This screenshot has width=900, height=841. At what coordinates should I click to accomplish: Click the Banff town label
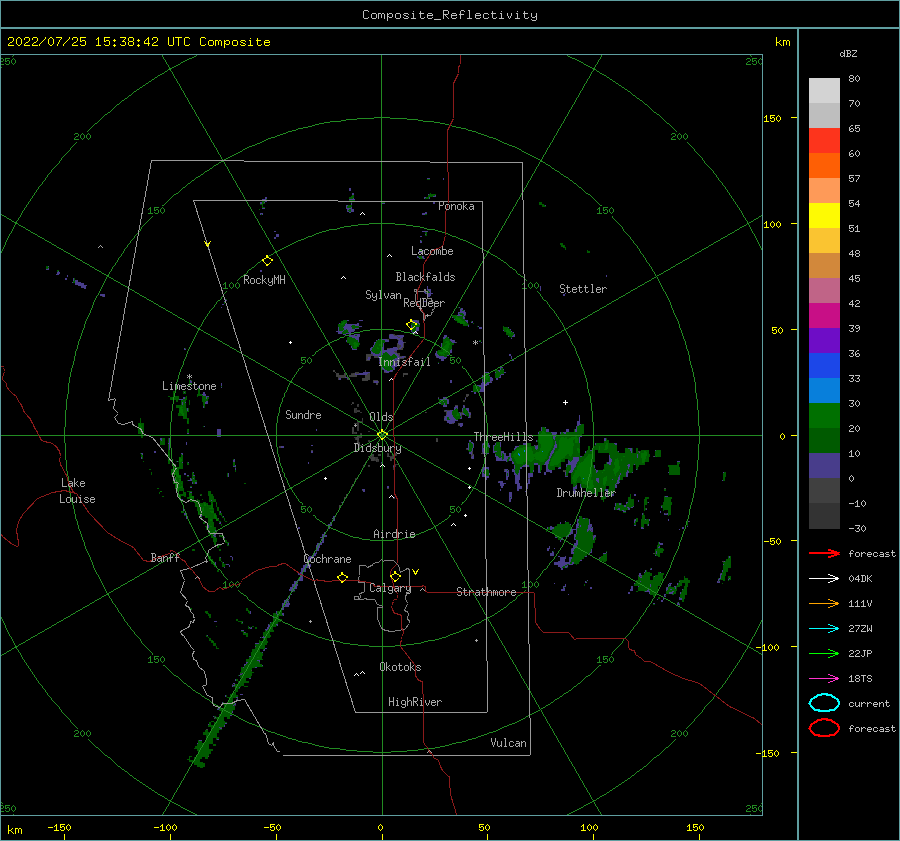coord(165,557)
